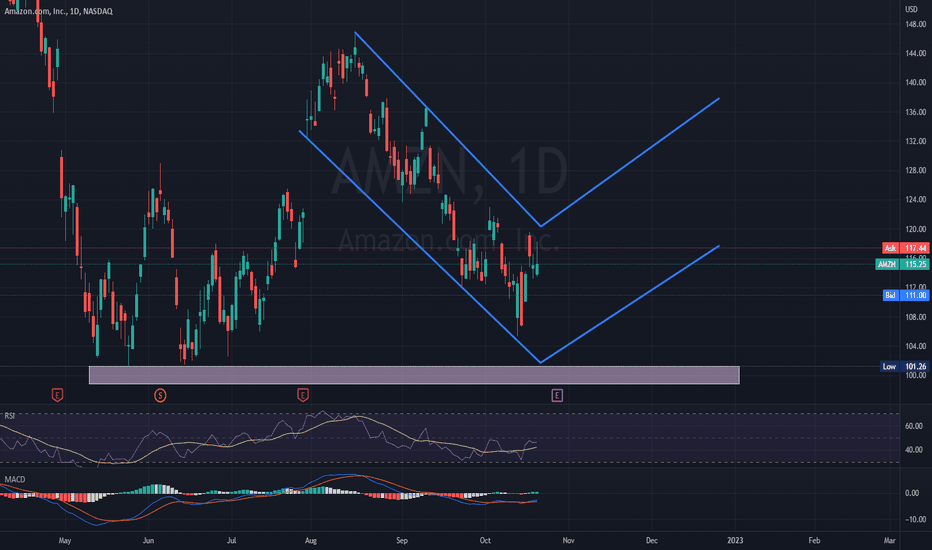Select the Ask price label 117.44
The image size is (932, 550).
click(x=905, y=248)
